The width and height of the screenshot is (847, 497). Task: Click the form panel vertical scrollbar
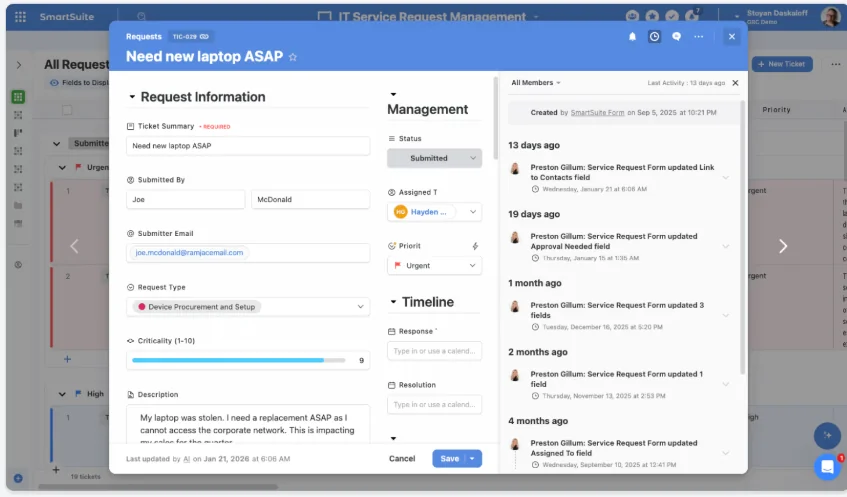(x=495, y=118)
